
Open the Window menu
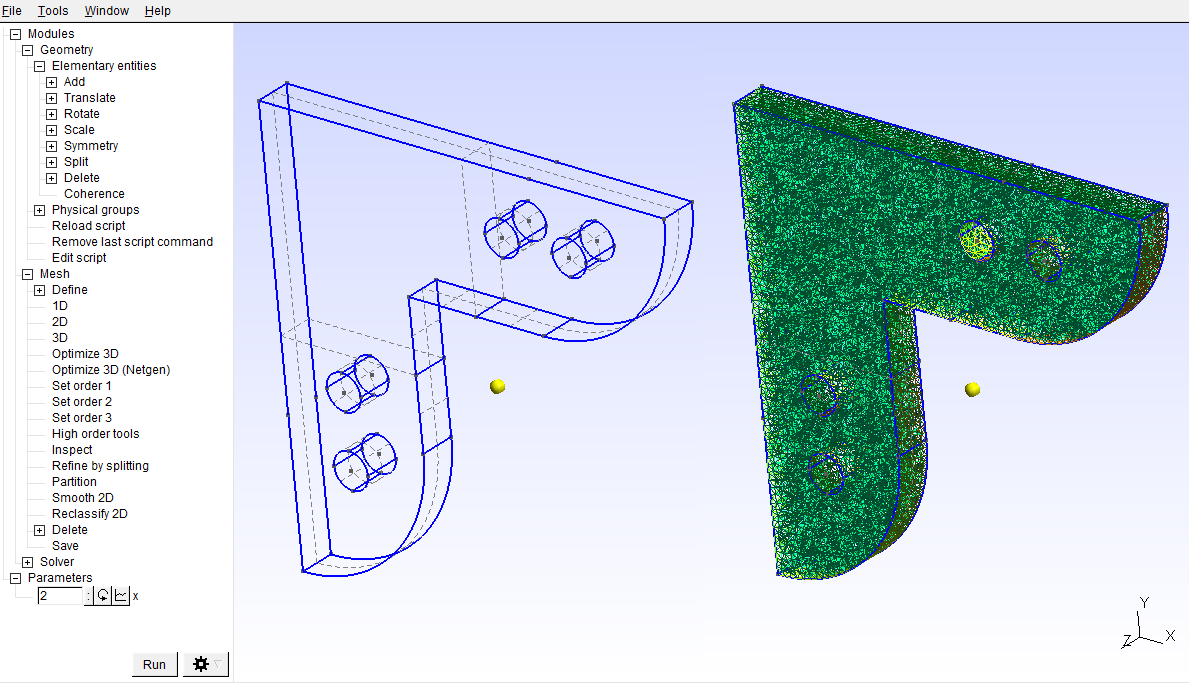tap(106, 11)
